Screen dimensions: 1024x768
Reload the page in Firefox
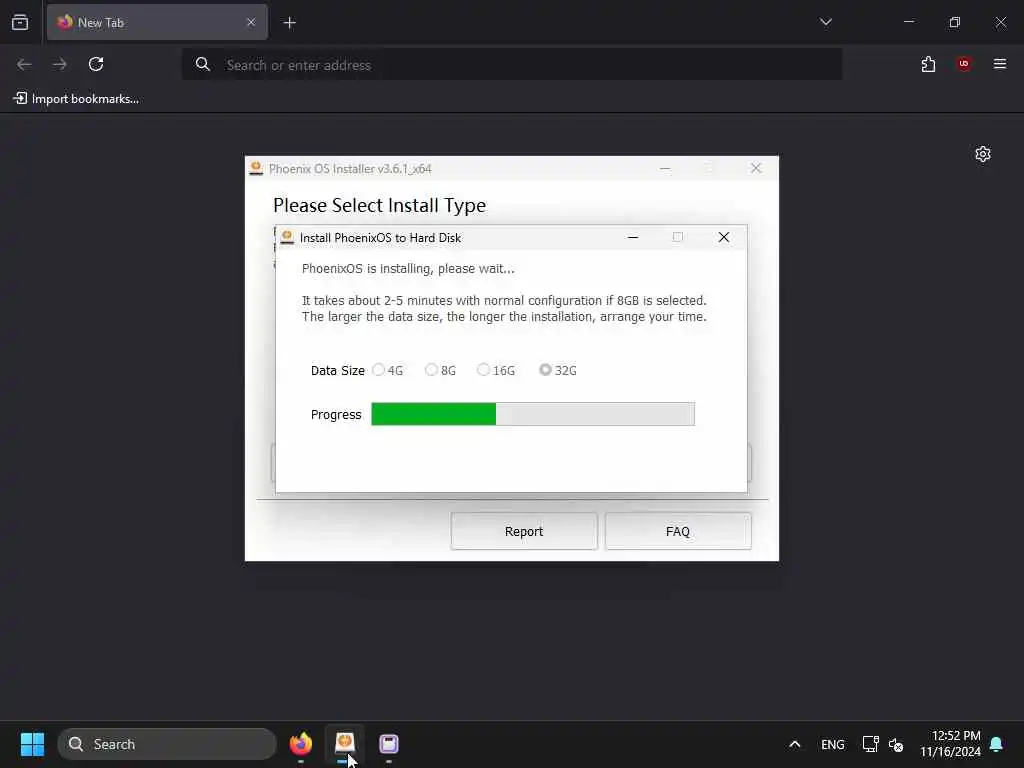pos(96,64)
